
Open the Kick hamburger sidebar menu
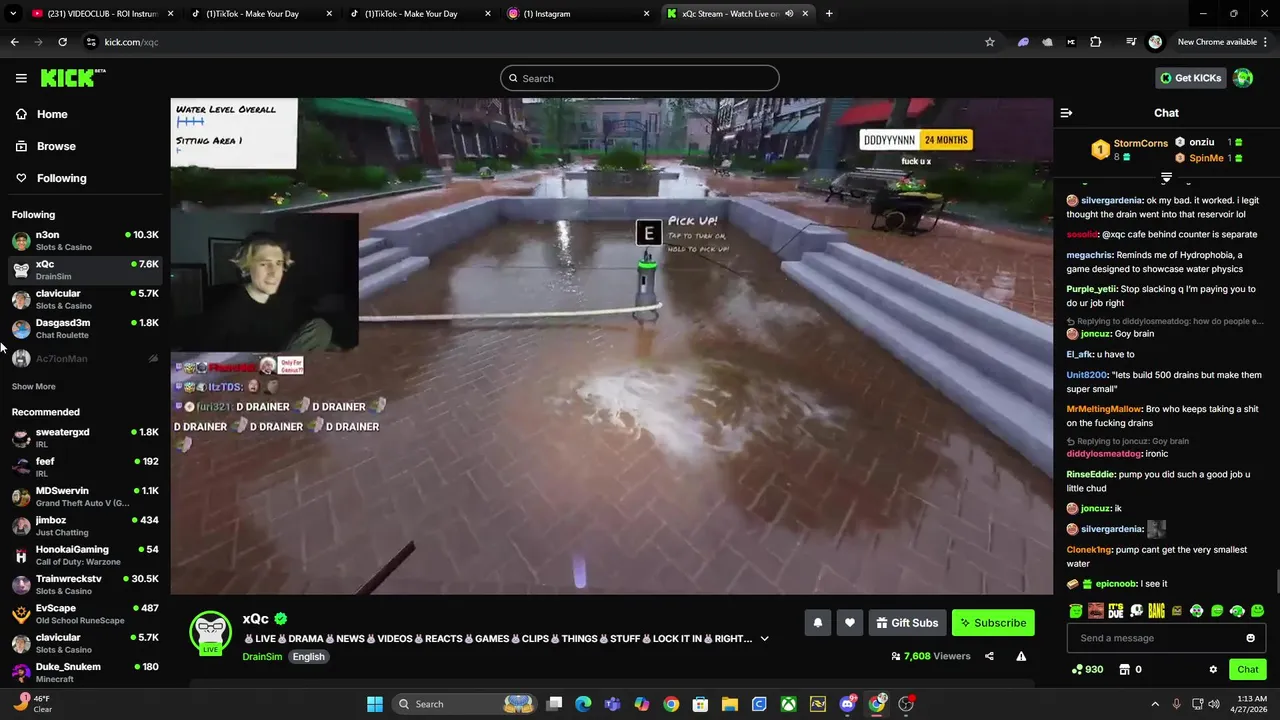click(x=21, y=78)
